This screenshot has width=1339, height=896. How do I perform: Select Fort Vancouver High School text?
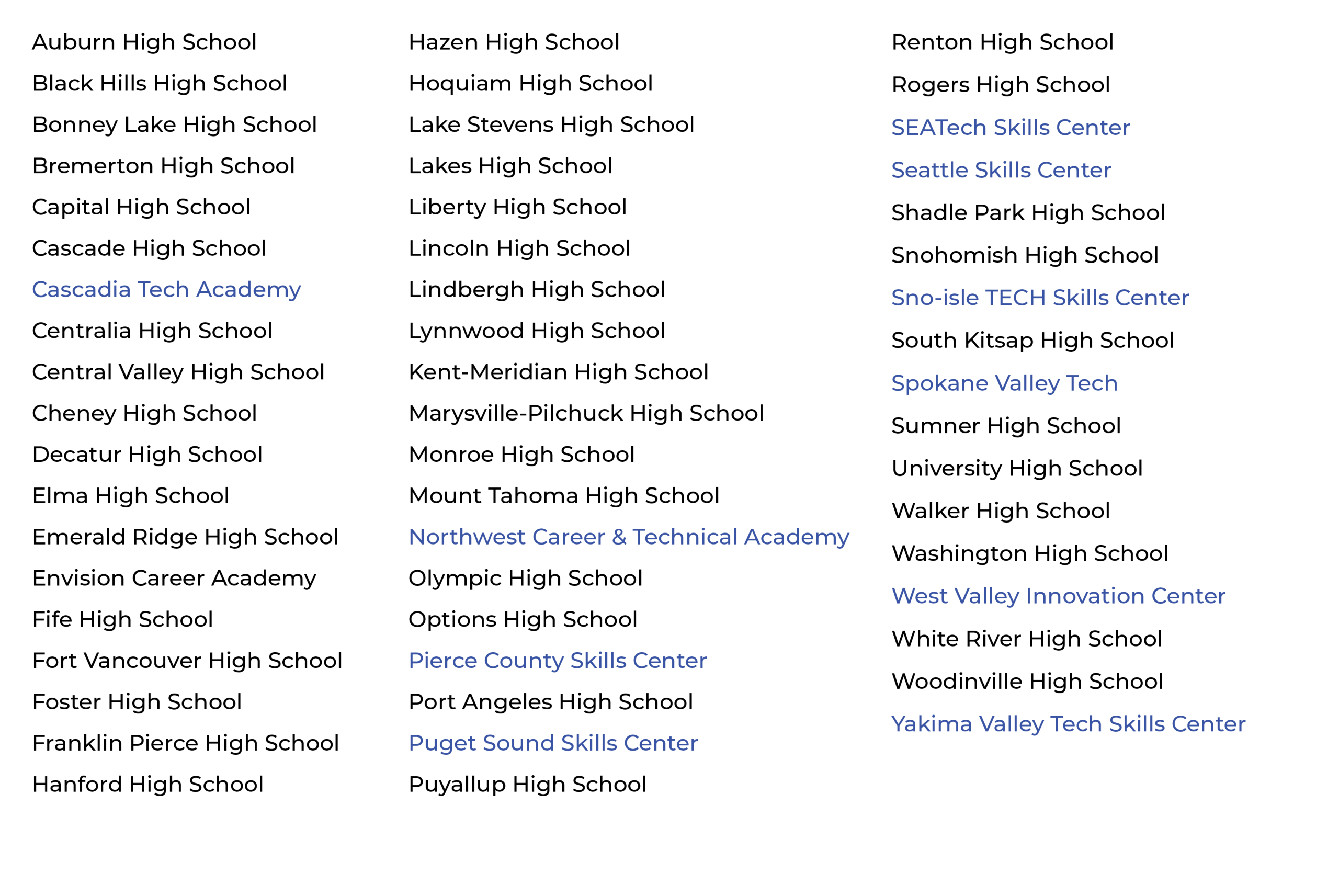tap(187, 661)
